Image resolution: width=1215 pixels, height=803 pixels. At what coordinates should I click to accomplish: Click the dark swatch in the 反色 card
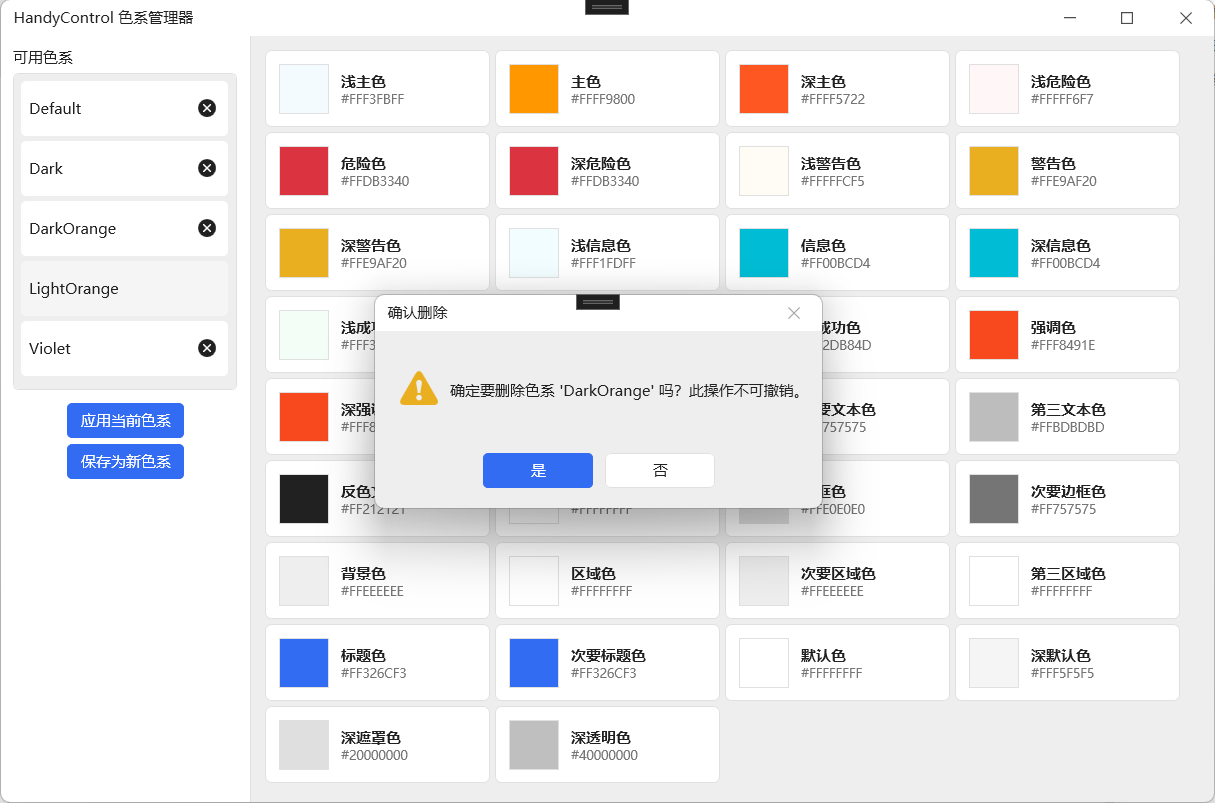pyautogui.click(x=304, y=499)
